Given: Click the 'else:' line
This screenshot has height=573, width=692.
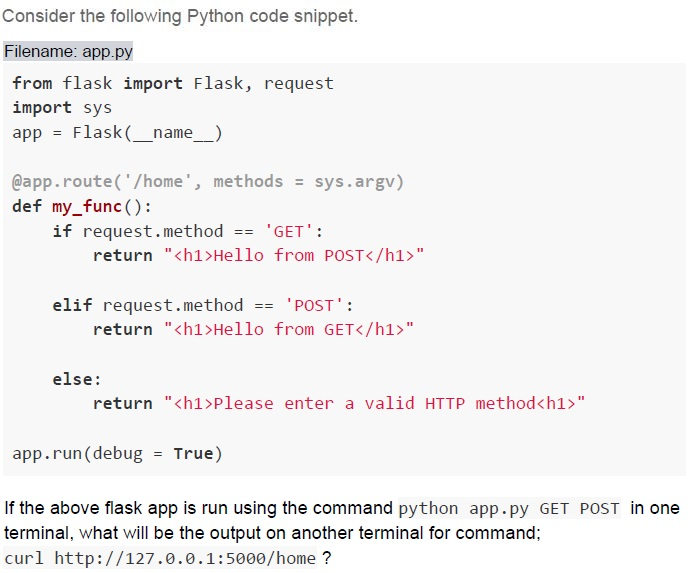Looking at the screenshot, I should point(77,379).
